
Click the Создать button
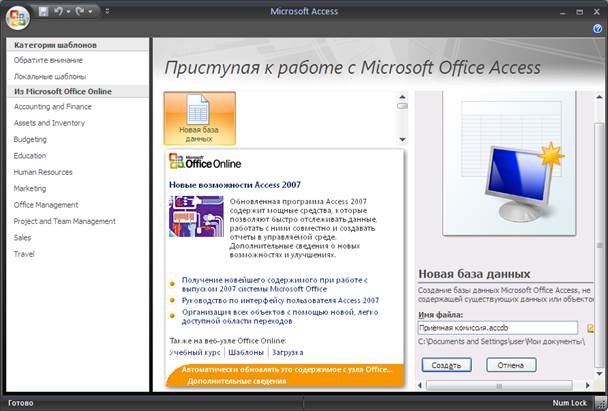point(446,365)
